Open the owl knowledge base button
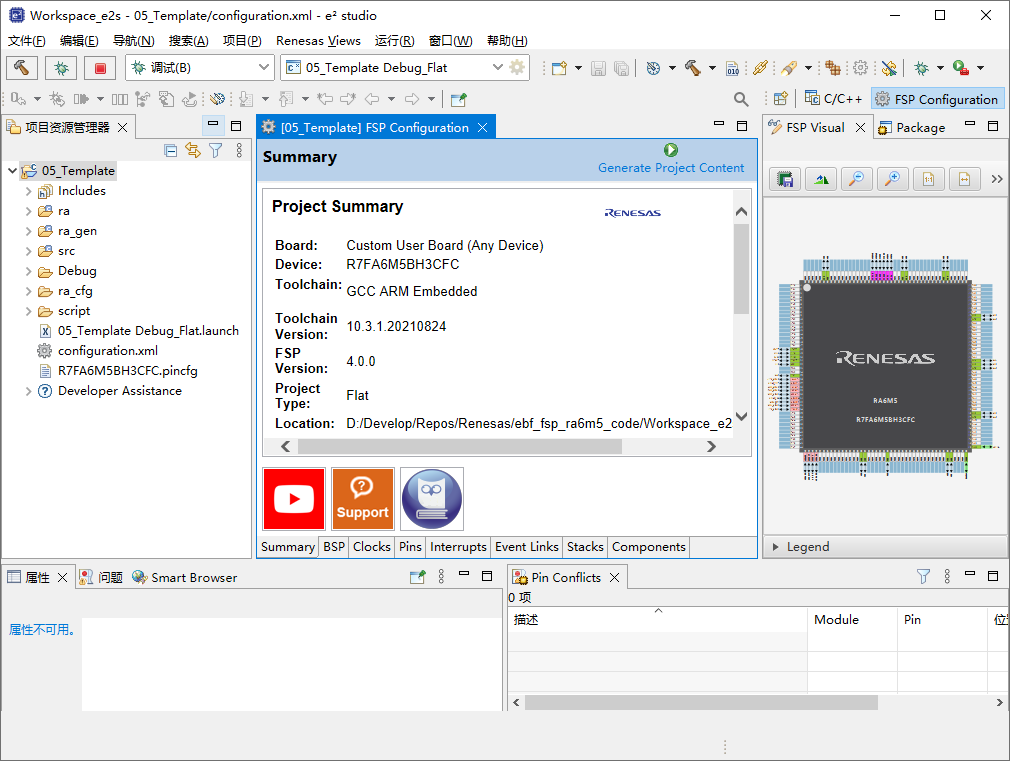Viewport: 1010px width, 761px height. (x=432, y=499)
